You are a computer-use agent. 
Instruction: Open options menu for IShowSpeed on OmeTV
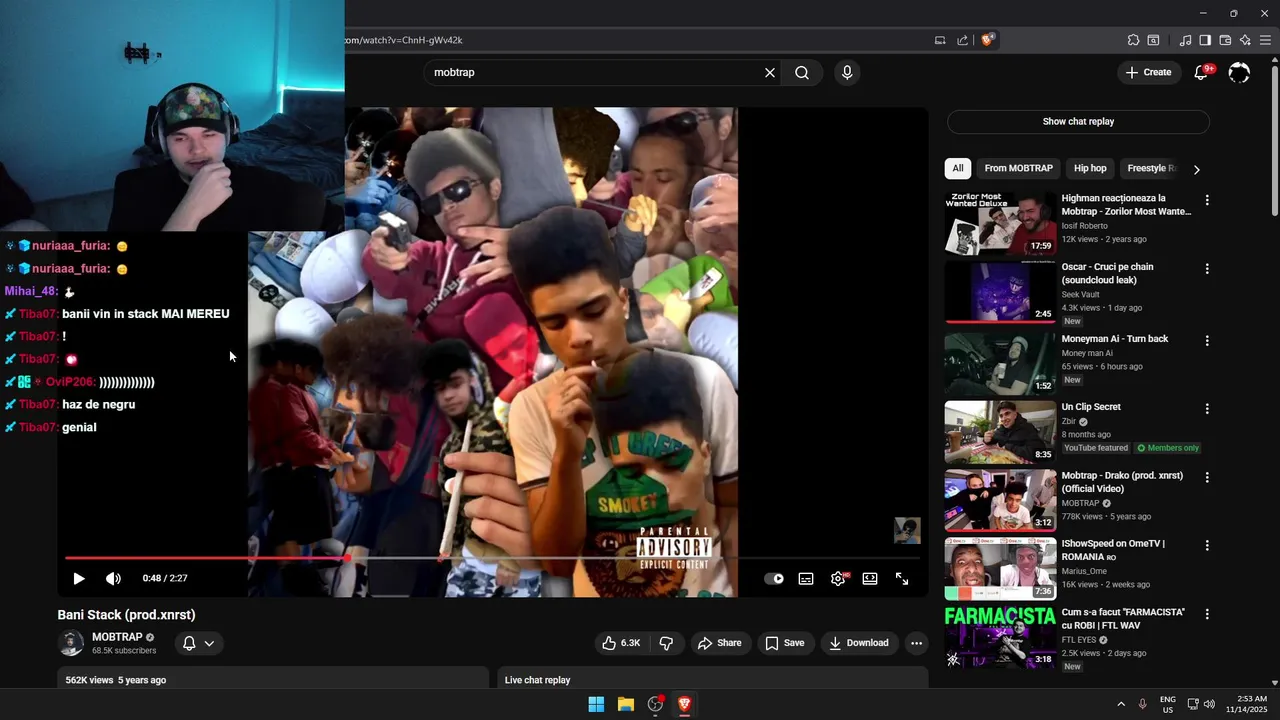[1207, 545]
